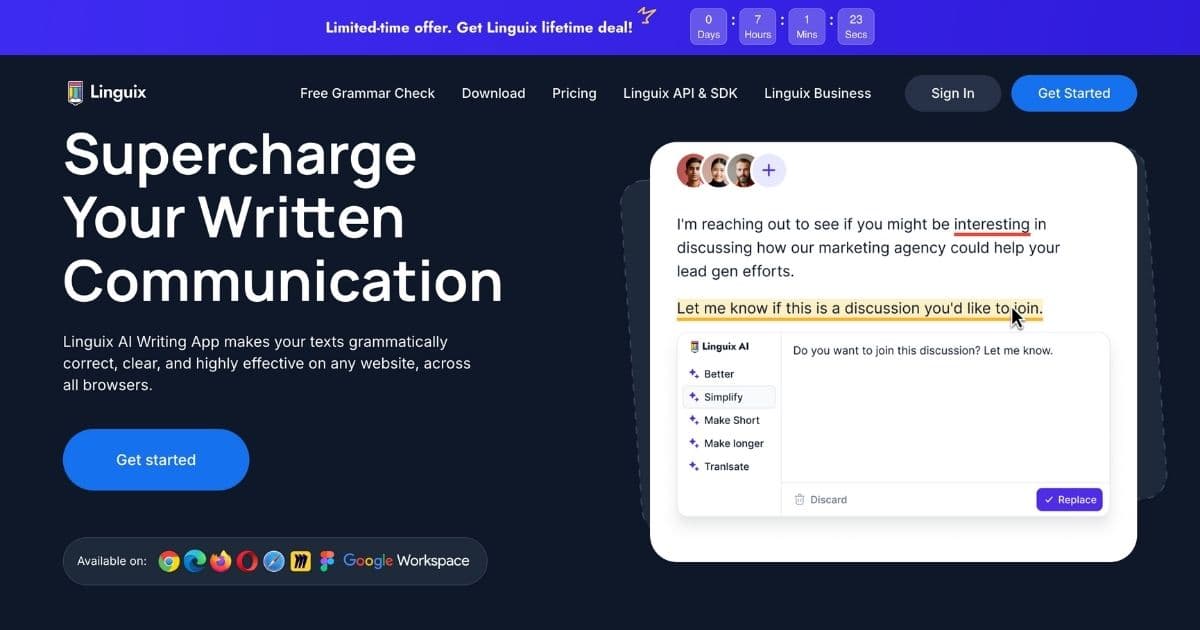Viewport: 1200px width, 630px height.
Task: Select the Miro integration icon
Action: pyautogui.click(x=299, y=561)
